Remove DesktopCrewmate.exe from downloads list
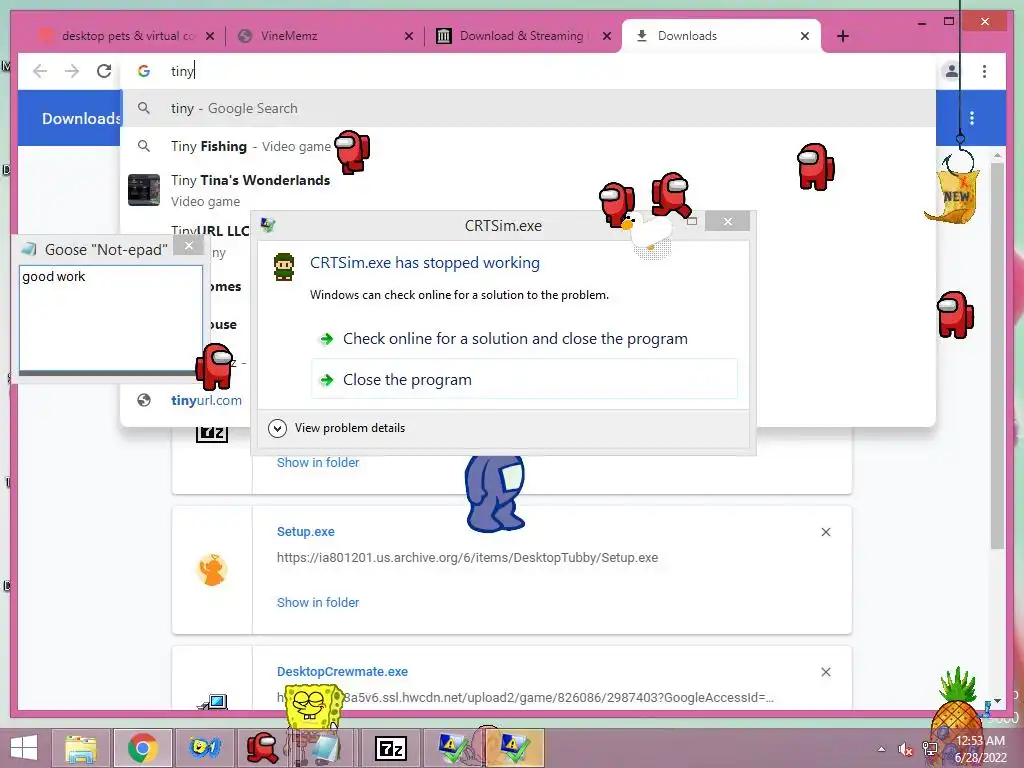The height and width of the screenshot is (768, 1024). pos(825,672)
